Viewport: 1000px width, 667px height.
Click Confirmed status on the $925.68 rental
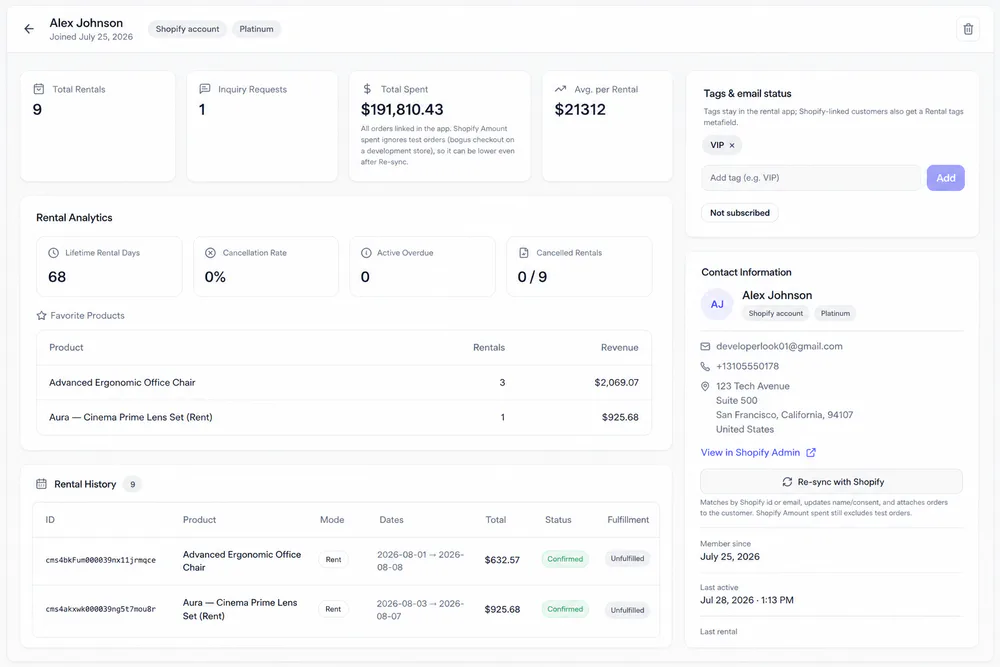[x=565, y=609]
